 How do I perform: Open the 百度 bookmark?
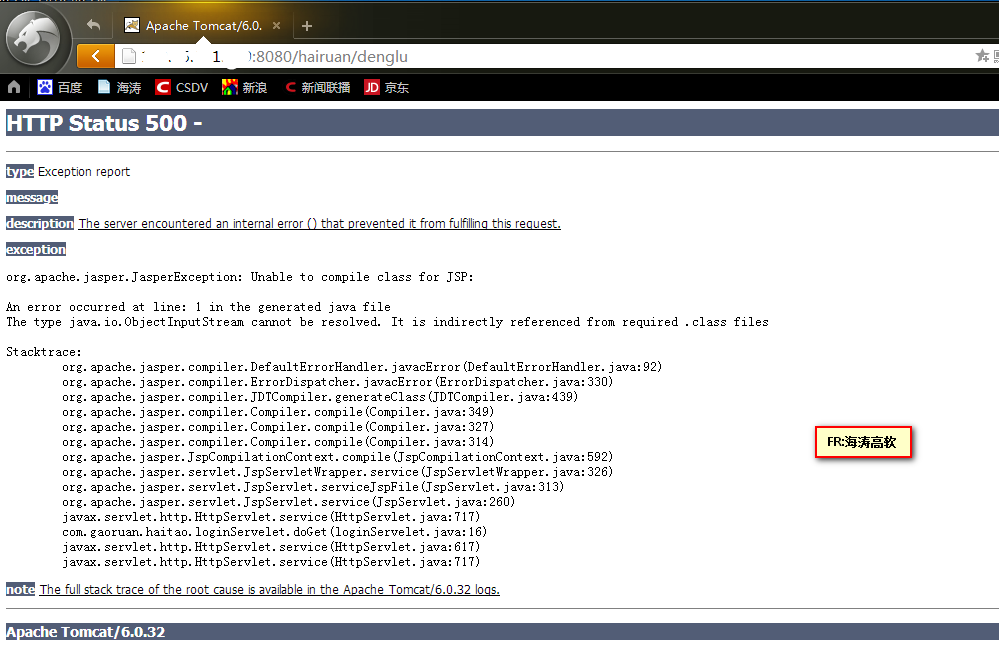pyautogui.click(x=60, y=87)
